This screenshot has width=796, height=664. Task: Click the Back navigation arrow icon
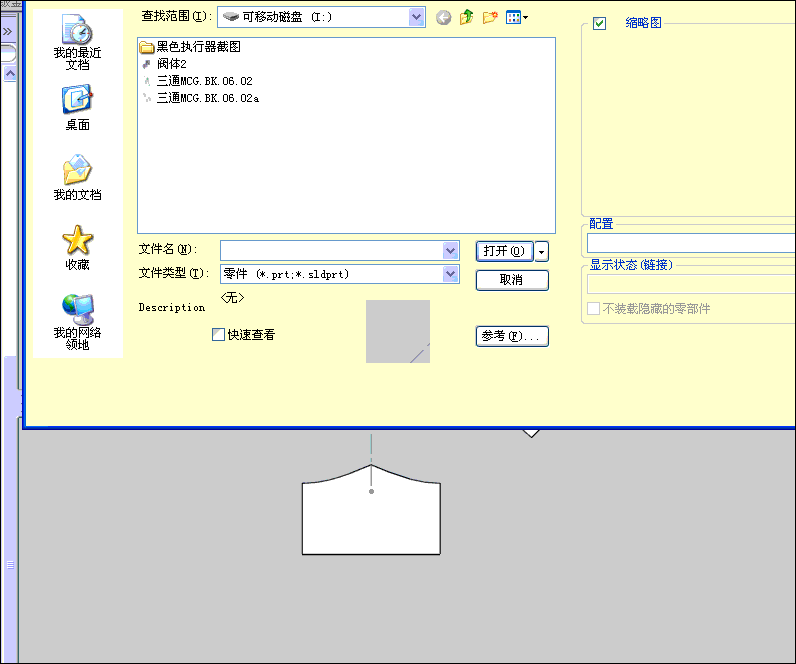(x=444, y=18)
